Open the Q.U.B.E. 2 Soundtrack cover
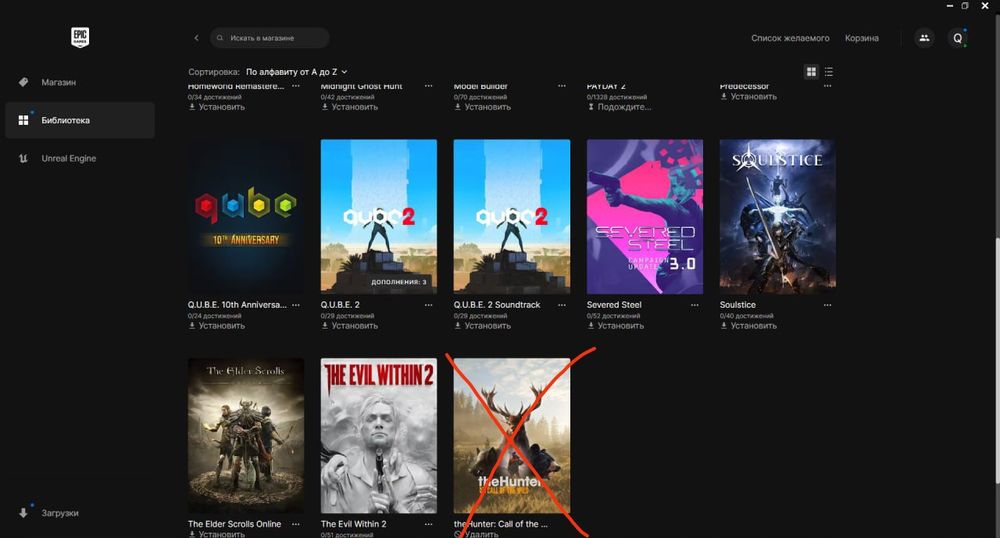This screenshot has height=538, width=1000. (511, 217)
